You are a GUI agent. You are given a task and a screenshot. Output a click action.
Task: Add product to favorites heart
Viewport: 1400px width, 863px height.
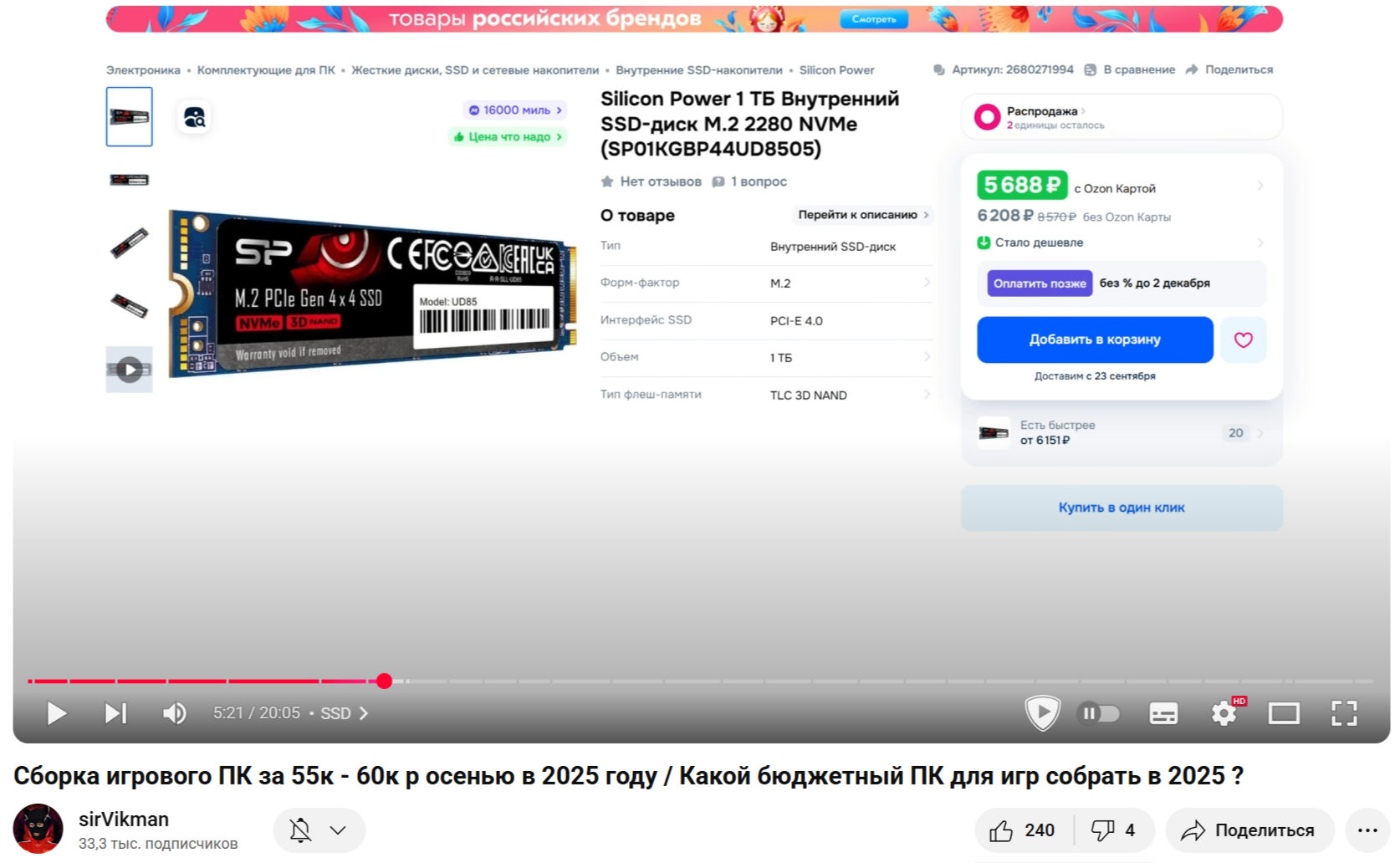point(1244,340)
